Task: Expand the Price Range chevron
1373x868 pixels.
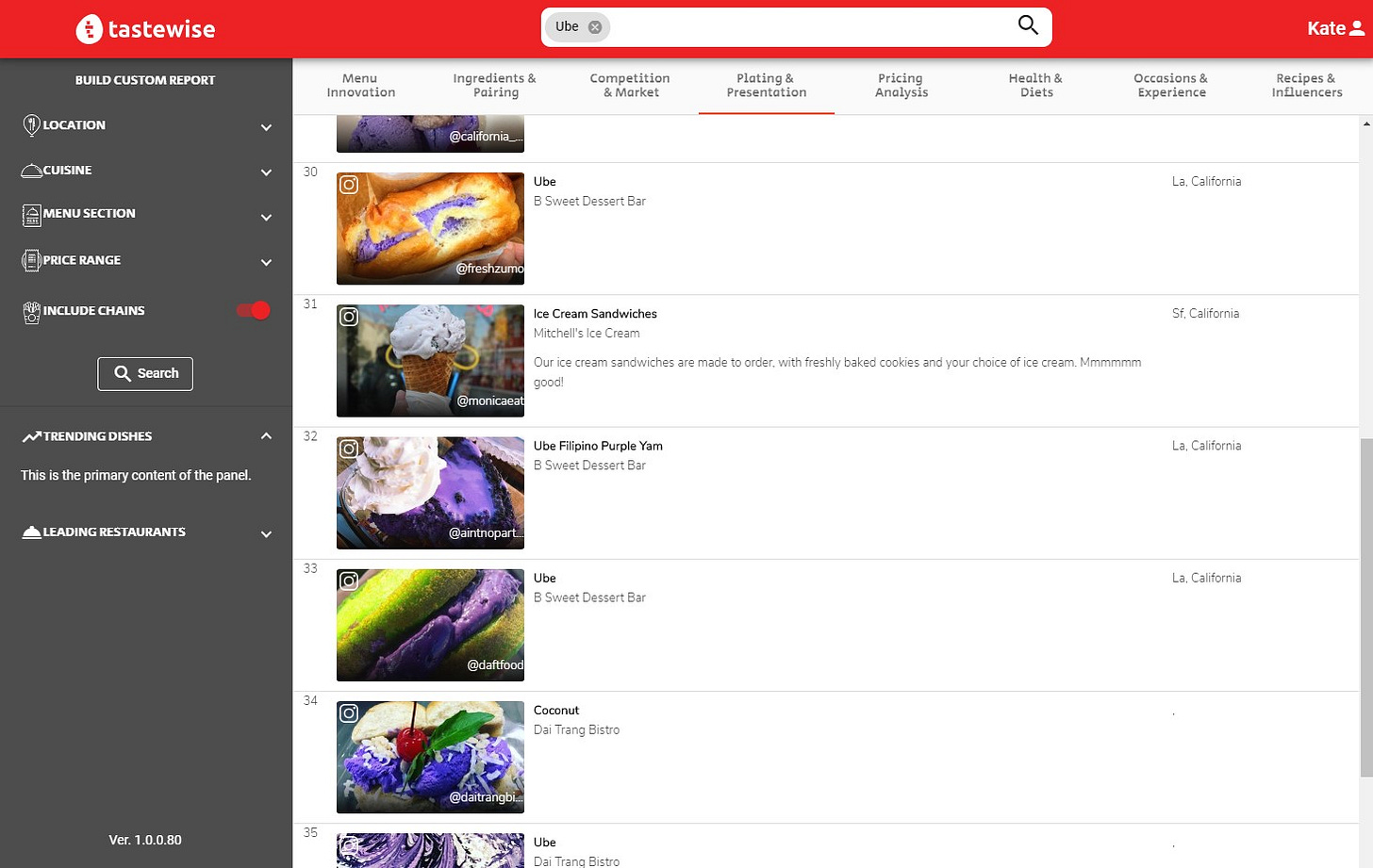Action: click(266, 263)
